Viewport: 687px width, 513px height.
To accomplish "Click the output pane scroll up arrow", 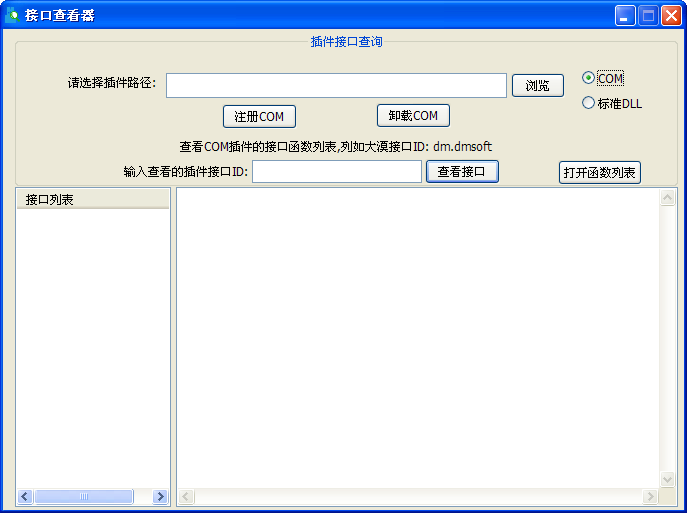I will [x=667, y=198].
